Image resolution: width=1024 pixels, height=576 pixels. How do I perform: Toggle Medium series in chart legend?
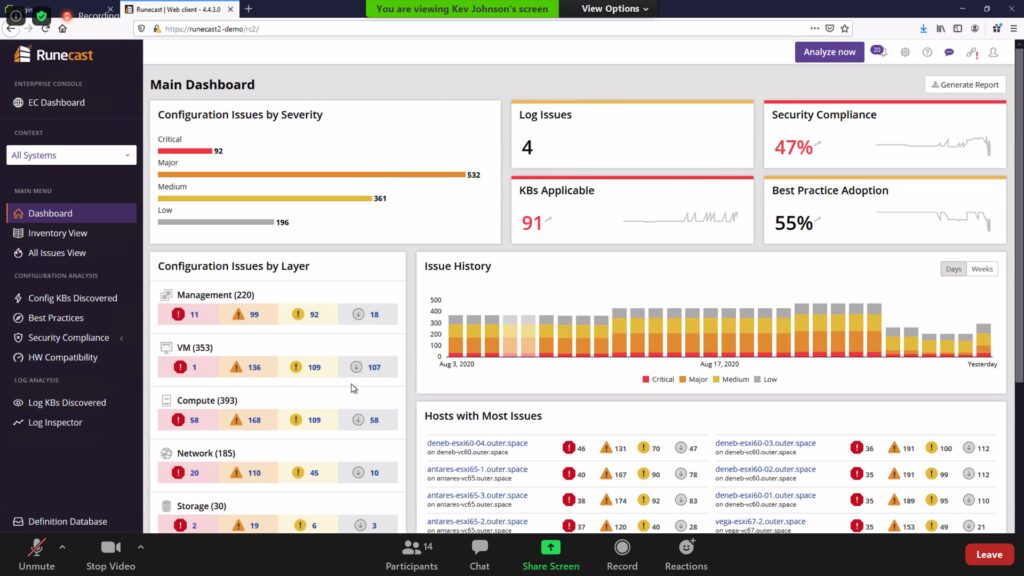[730, 379]
